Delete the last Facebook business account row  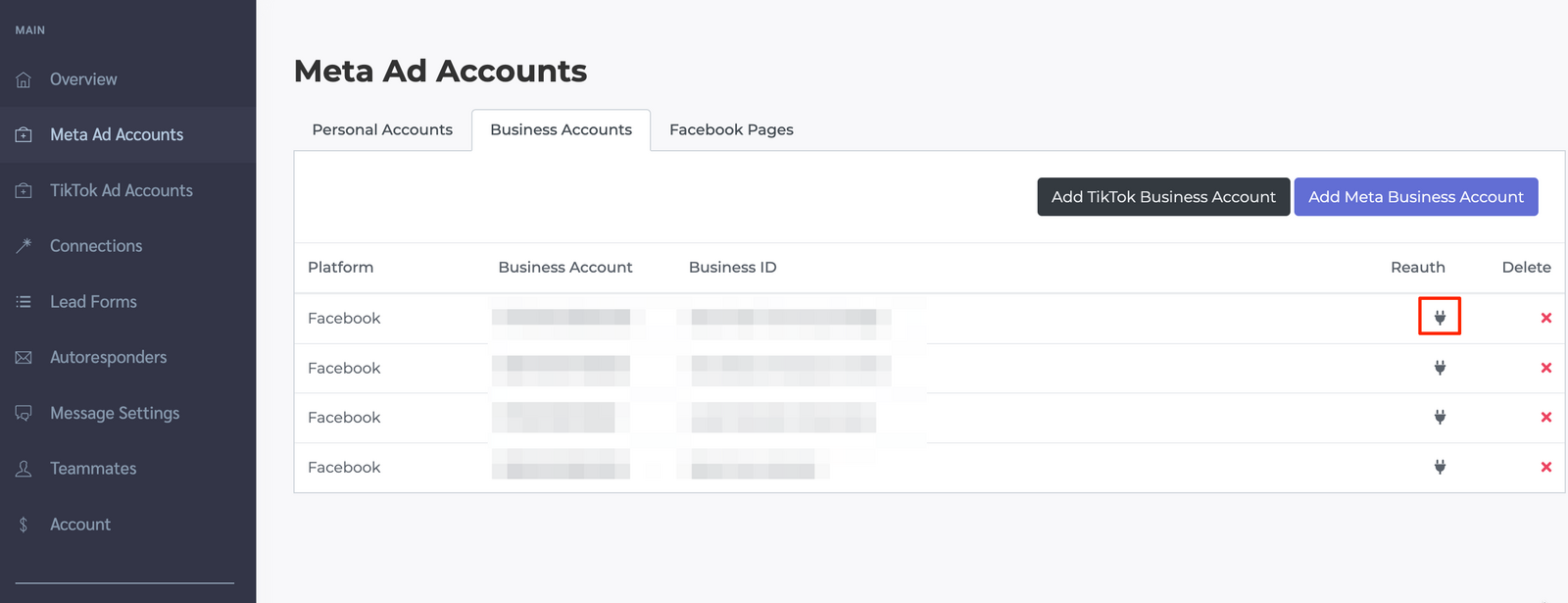(1545, 467)
